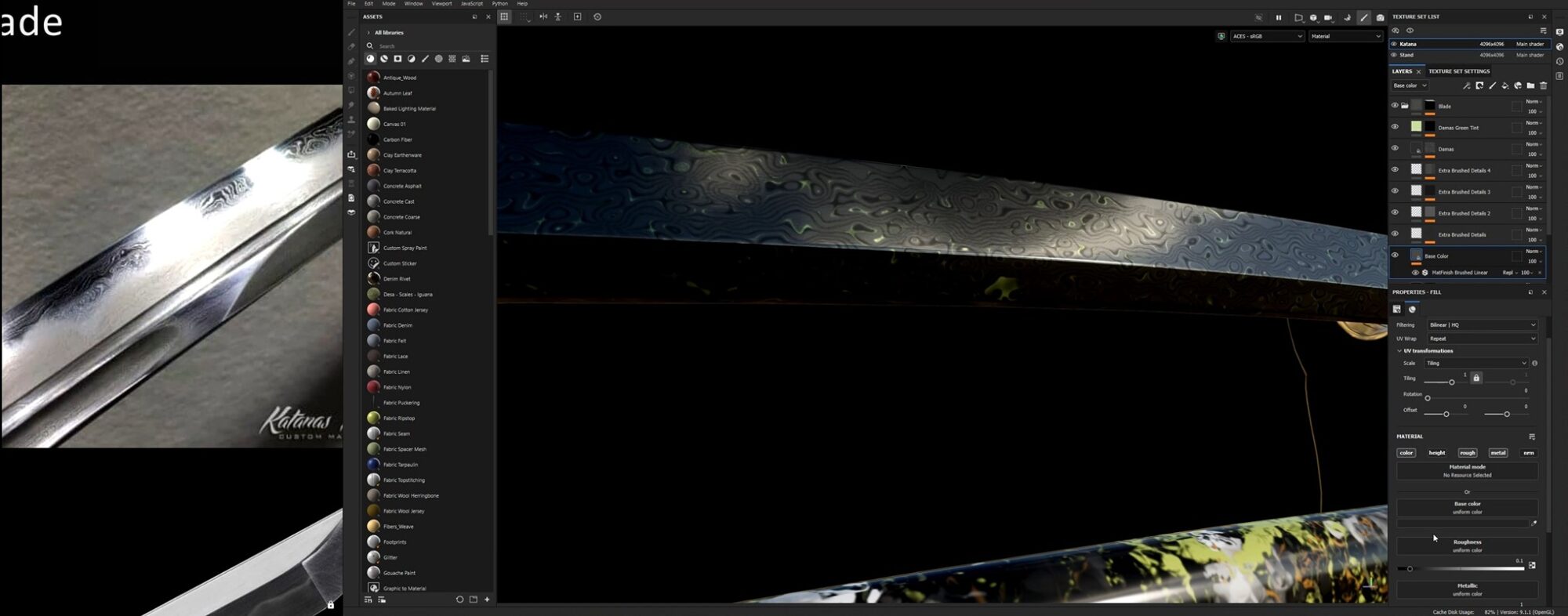The height and width of the screenshot is (616, 1568).
Task: Expand All libraries tree
Action: click(x=368, y=33)
